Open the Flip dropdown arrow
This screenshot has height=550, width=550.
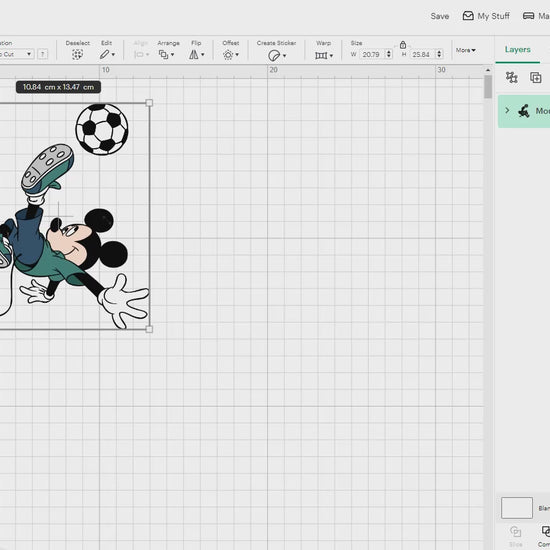202,55
